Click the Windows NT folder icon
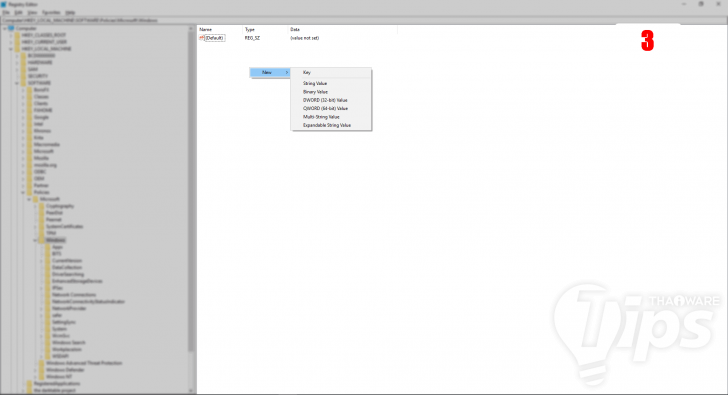728x395 pixels. click(x=41, y=376)
